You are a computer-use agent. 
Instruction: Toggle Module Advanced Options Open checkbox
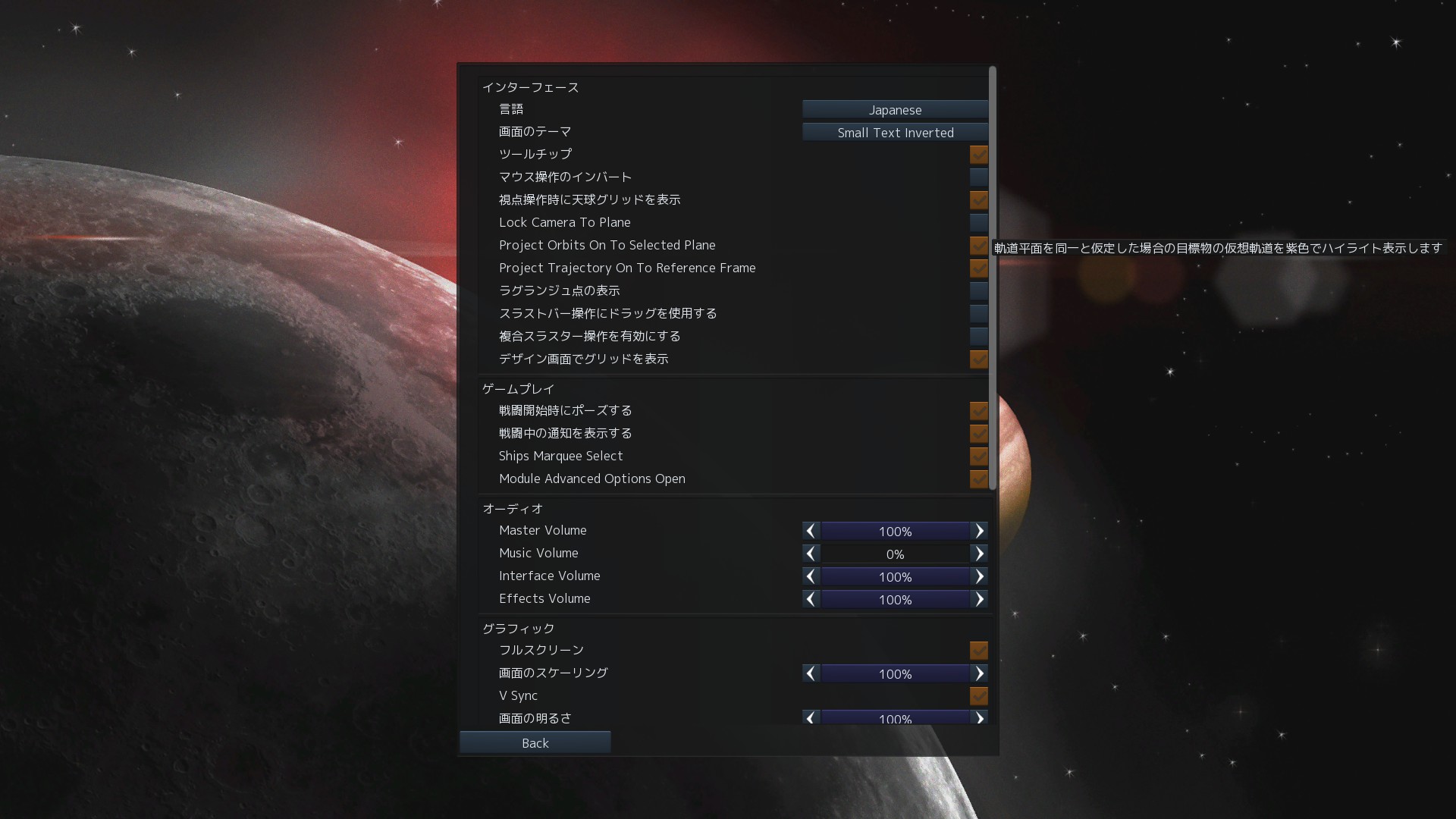click(979, 479)
